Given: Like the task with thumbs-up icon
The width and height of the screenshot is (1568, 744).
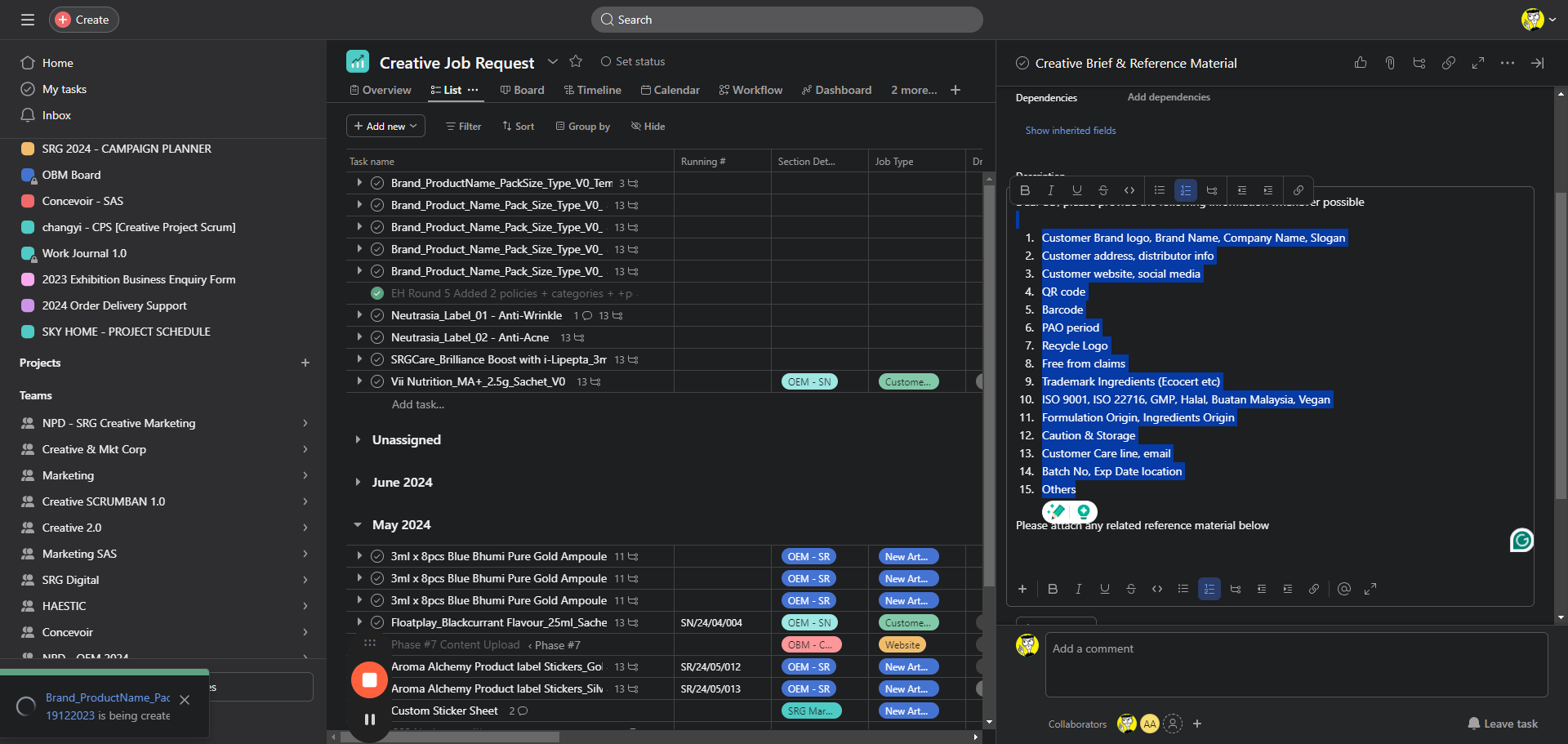Looking at the screenshot, I should 1361,63.
